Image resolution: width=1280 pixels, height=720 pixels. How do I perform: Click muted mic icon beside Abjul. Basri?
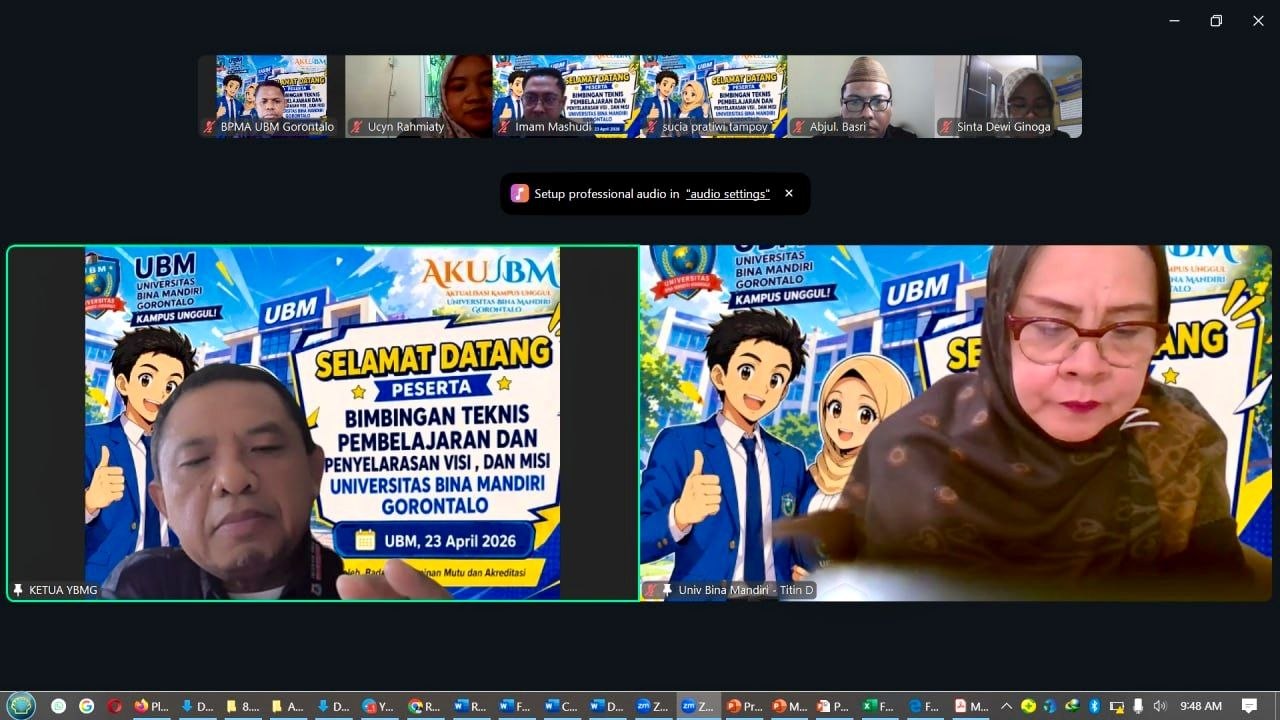point(798,127)
